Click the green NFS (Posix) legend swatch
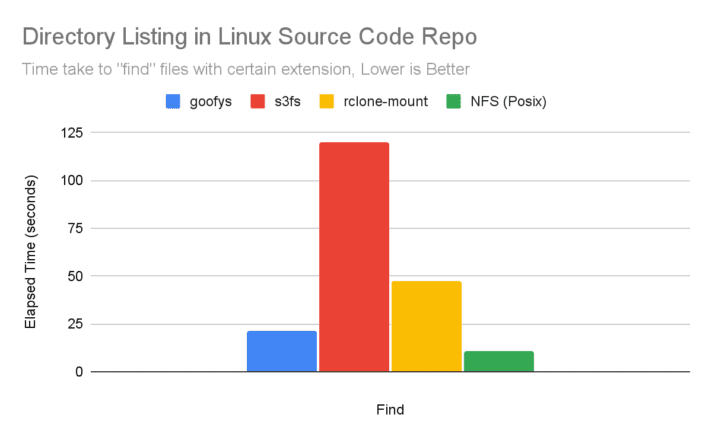The width and height of the screenshot is (712, 440). (x=453, y=101)
